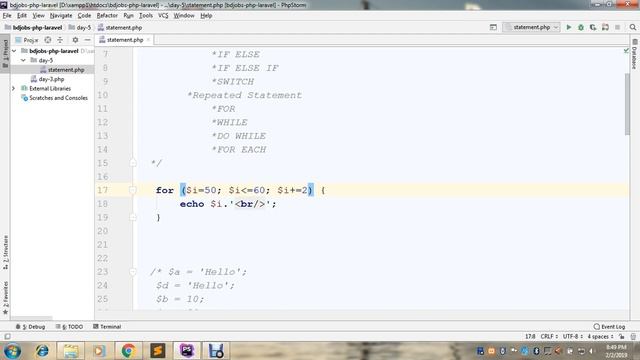Viewport: 640px width, 360px height.
Task: Open the Edit menu
Action: (22, 16)
